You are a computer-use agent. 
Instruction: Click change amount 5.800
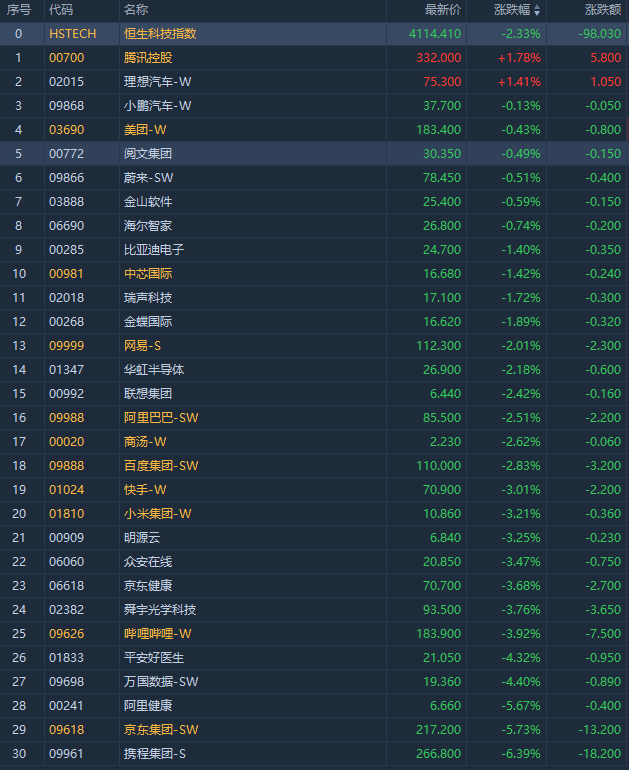606,58
